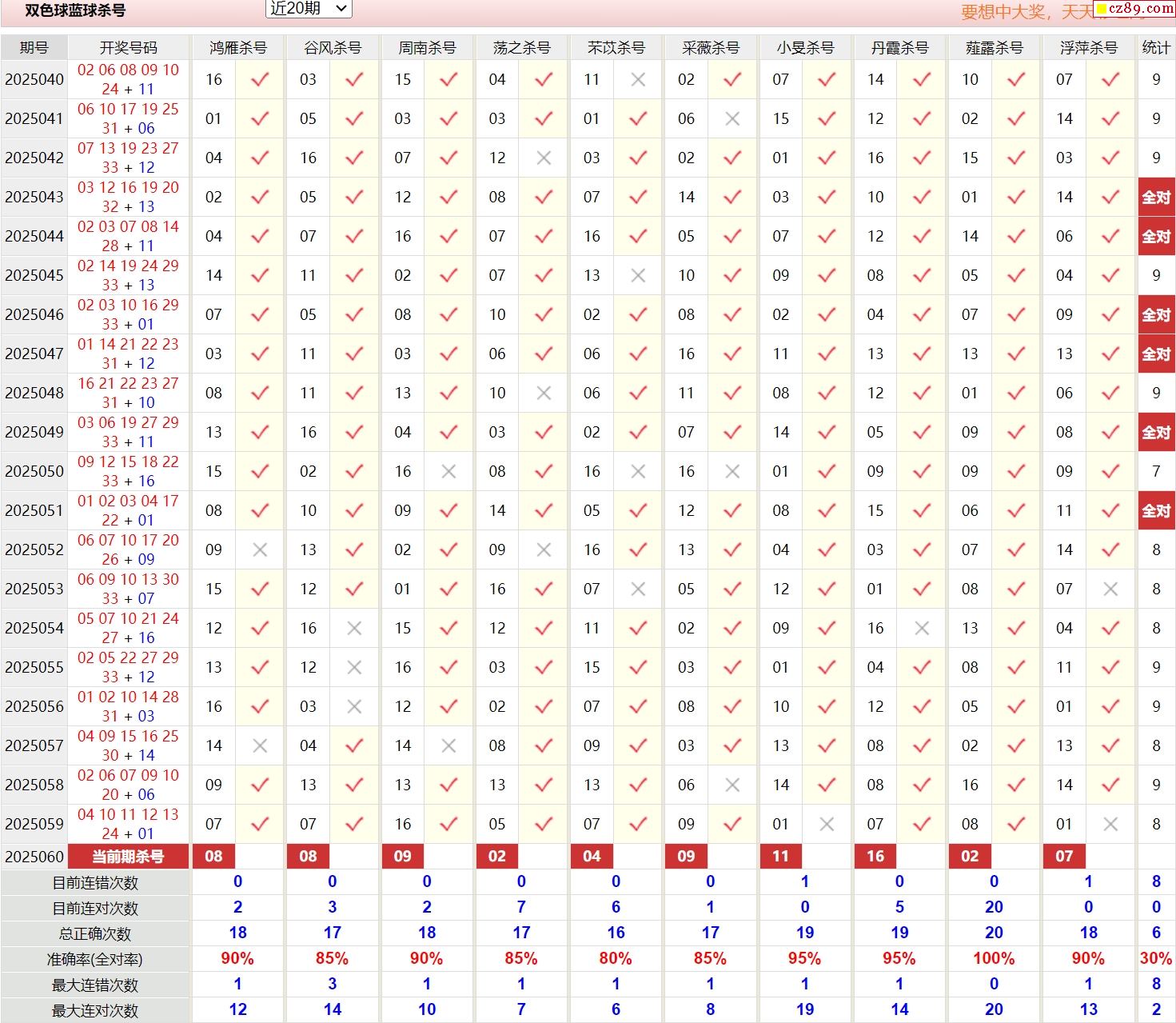Click the 30% all-correct rate value
The image size is (1176, 1023).
pyautogui.click(x=1156, y=958)
